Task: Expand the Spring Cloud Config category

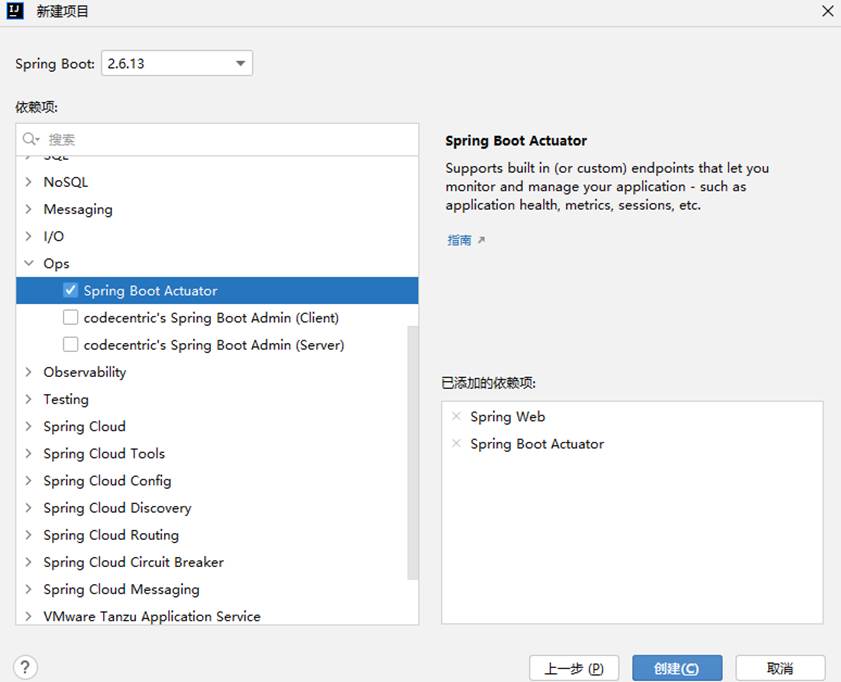Action: click(28, 480)
